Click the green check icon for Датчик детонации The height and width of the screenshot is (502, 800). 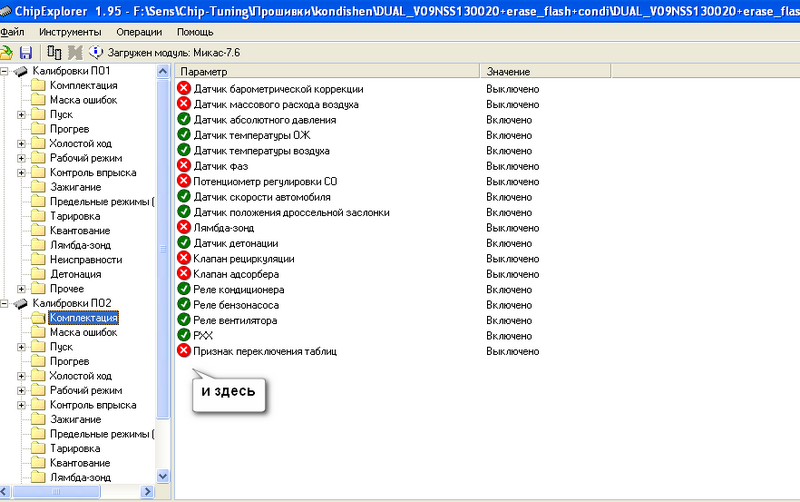(184, 243)
